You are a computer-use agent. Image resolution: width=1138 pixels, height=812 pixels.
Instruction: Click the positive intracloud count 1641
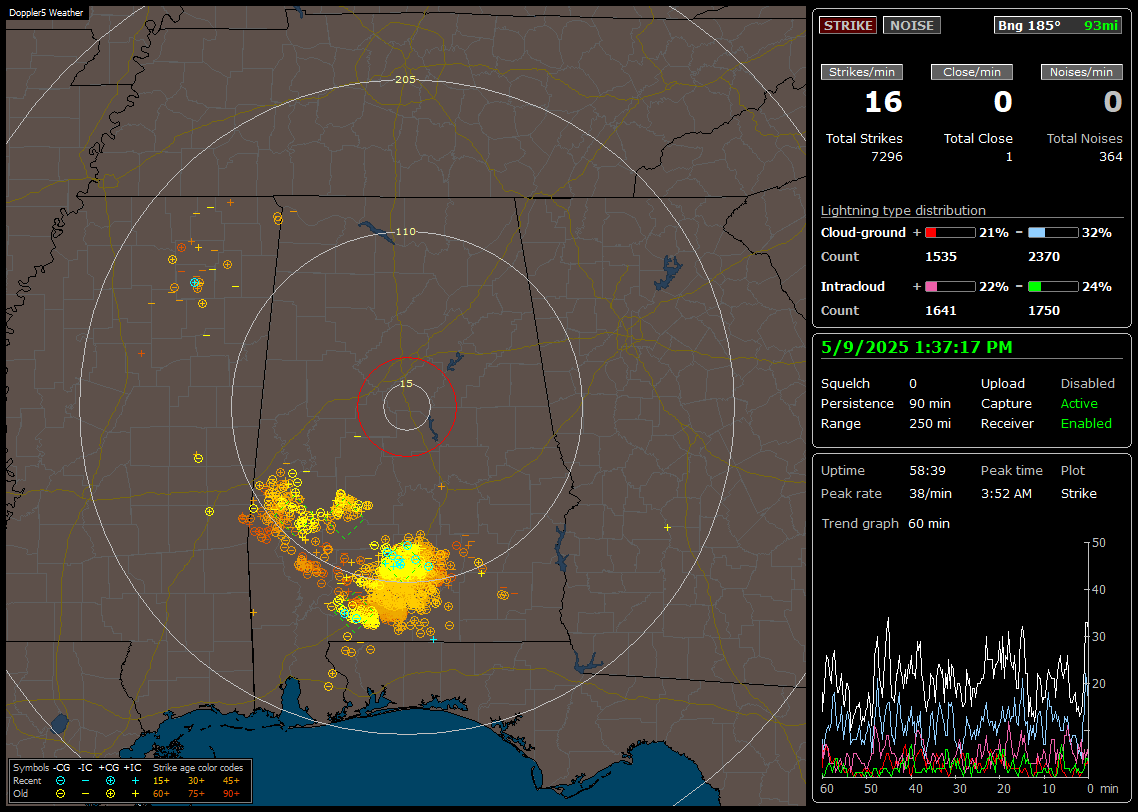coord(941,311)
